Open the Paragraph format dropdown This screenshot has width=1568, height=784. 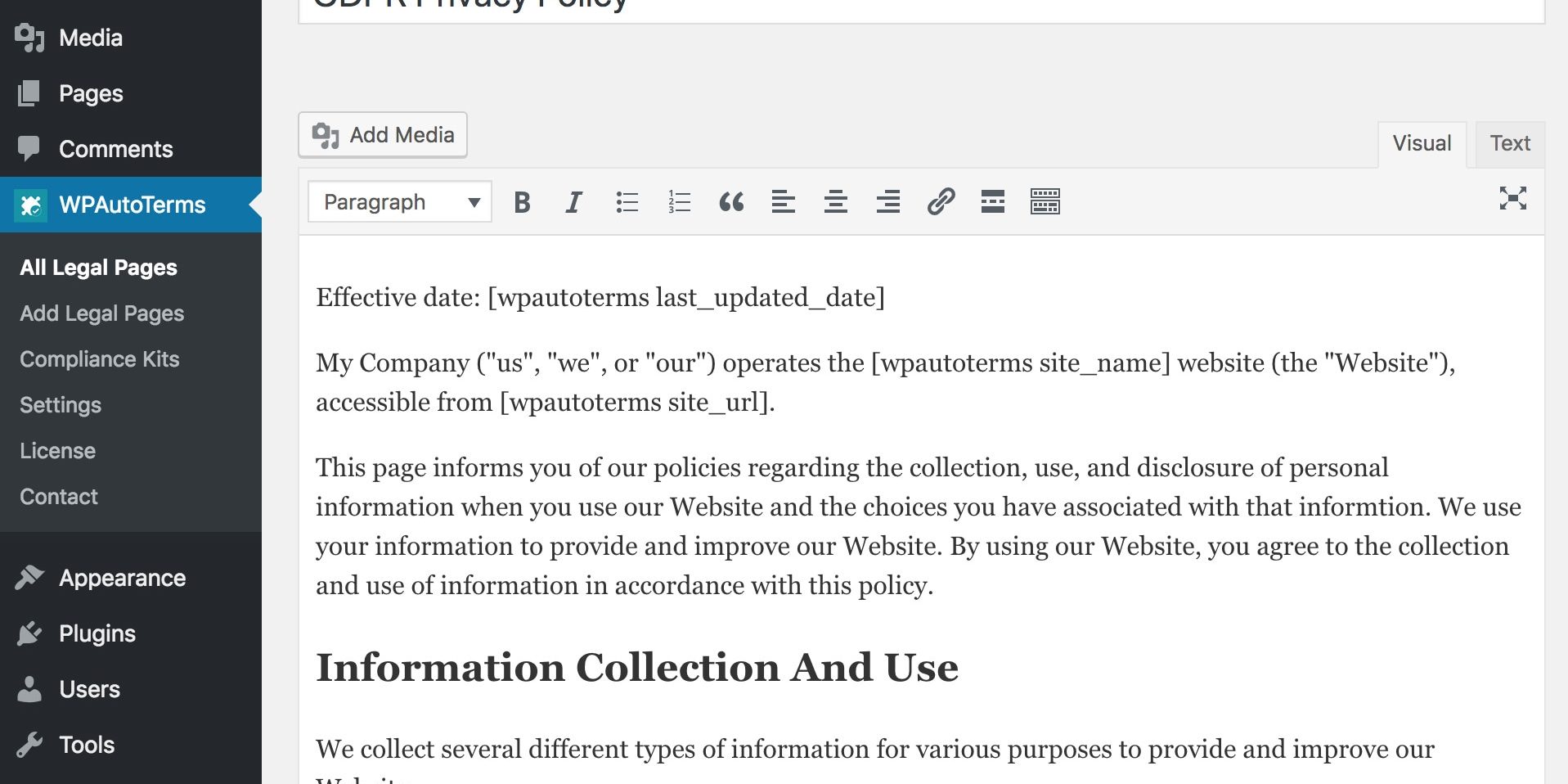[400, 202]
